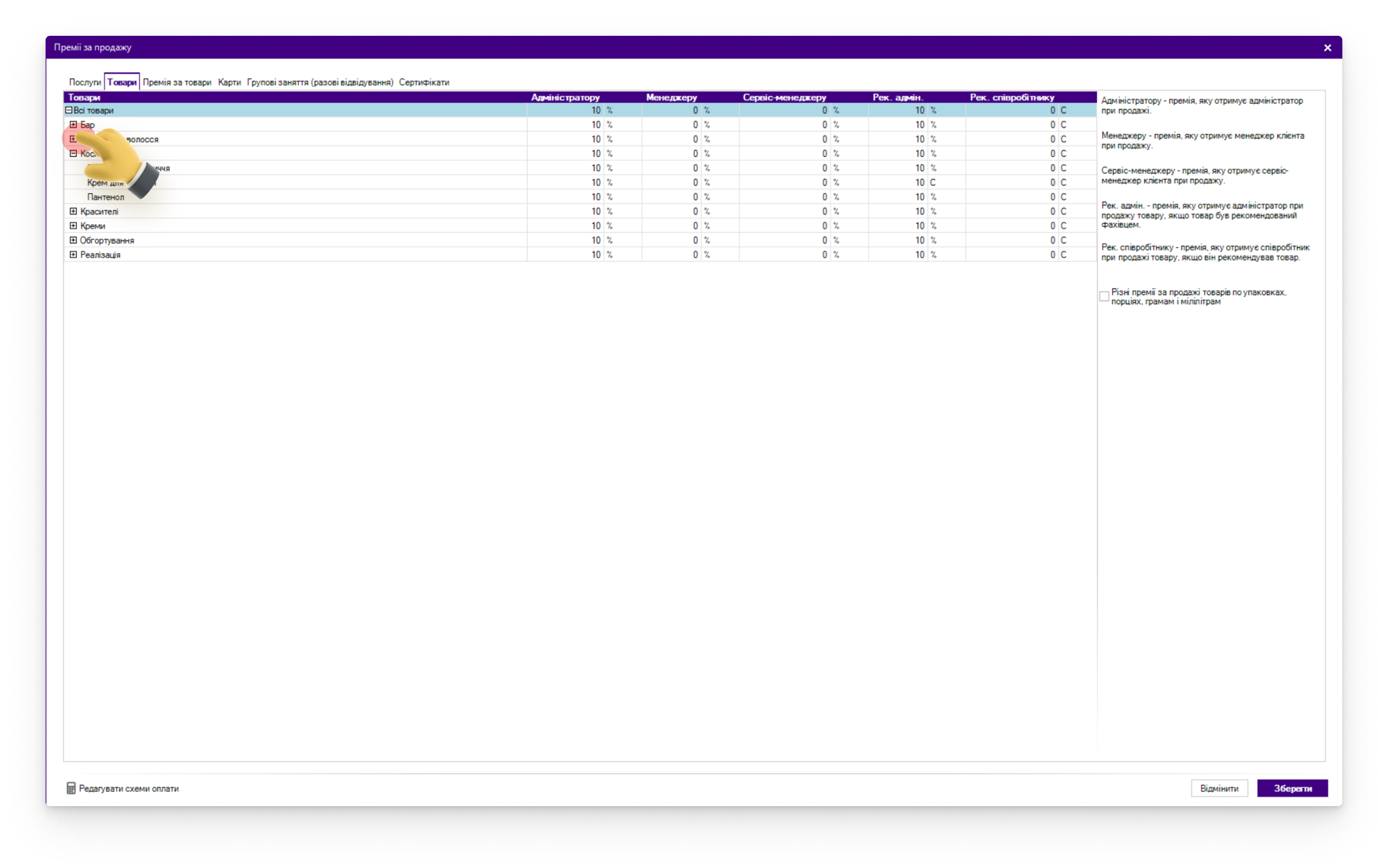
Task: Select the Красителі row label
Action: coord(99,211)
